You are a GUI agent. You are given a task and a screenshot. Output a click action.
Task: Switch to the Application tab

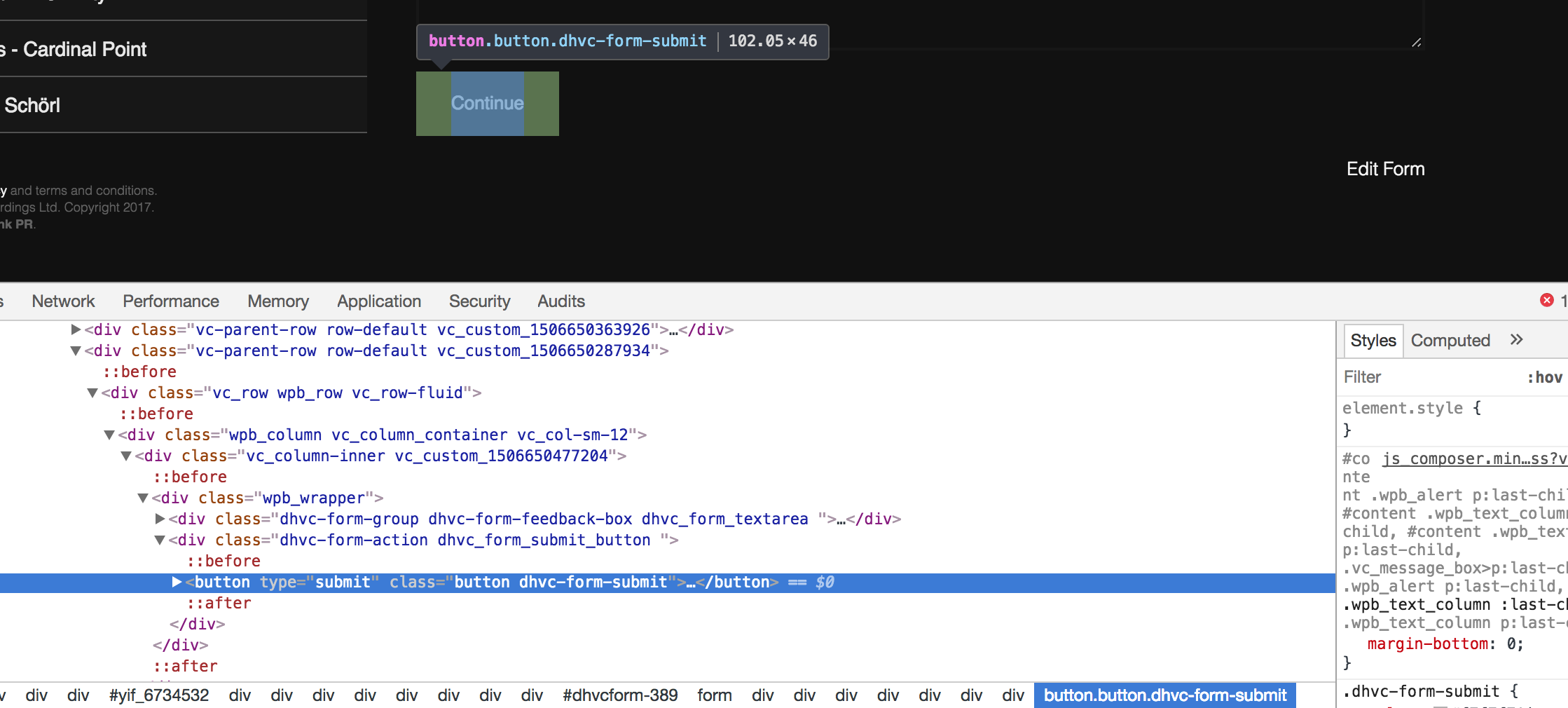[379, 301]
